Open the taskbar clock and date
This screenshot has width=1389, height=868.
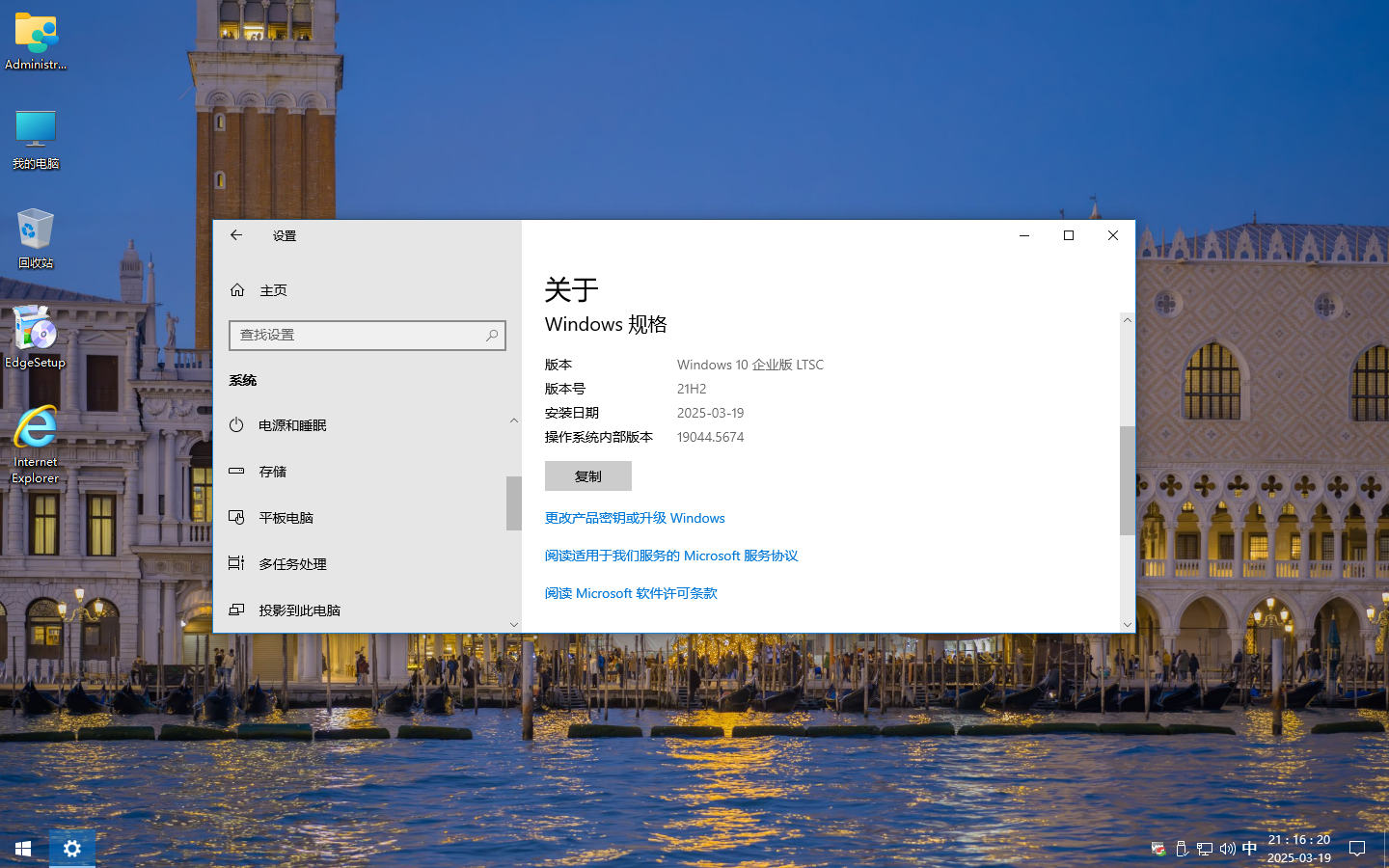coord(1299,849)
